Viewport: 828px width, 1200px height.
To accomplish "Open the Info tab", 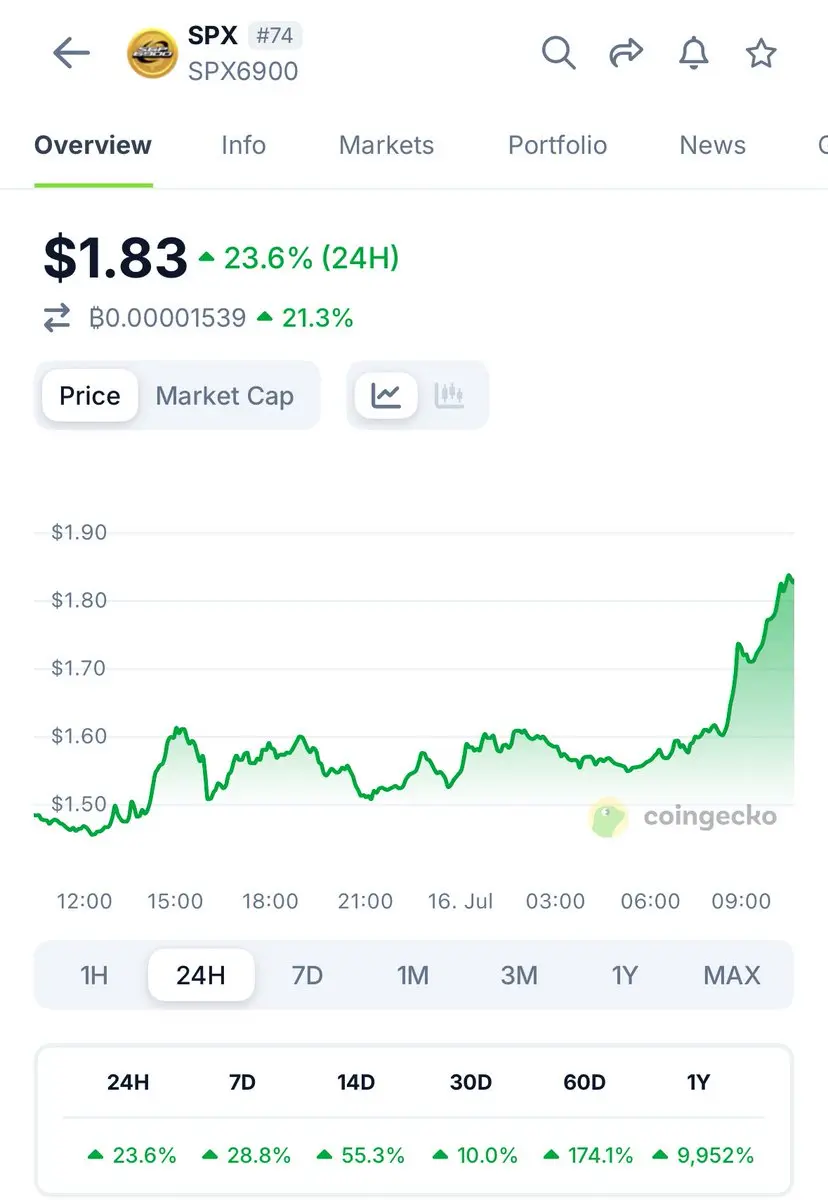I will coord(243,145).
